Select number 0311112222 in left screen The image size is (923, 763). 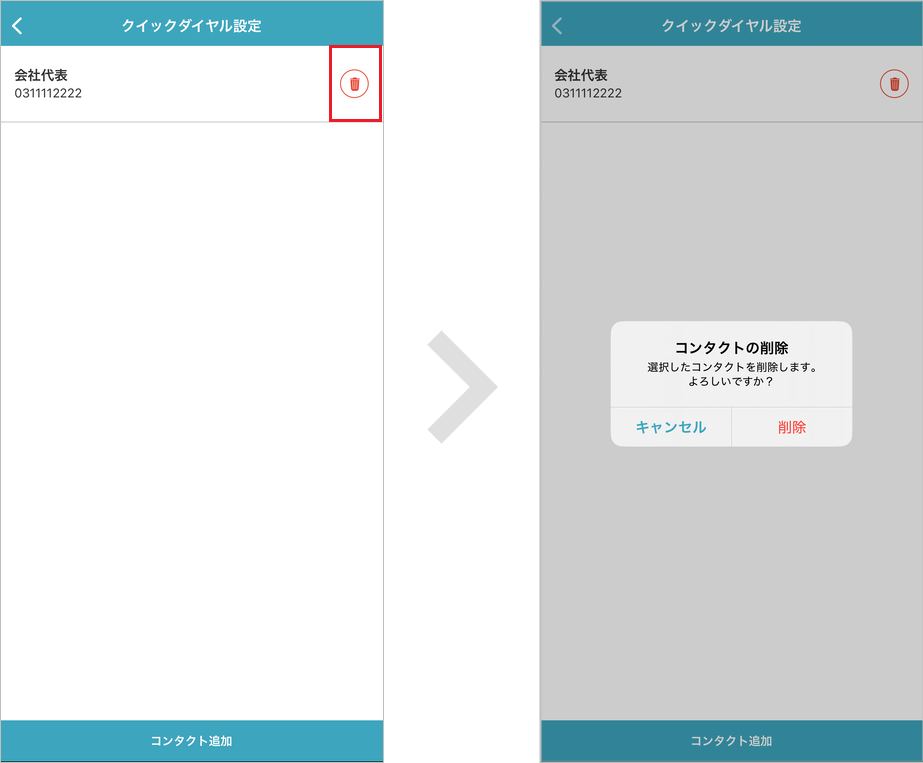tap(48, 93)
